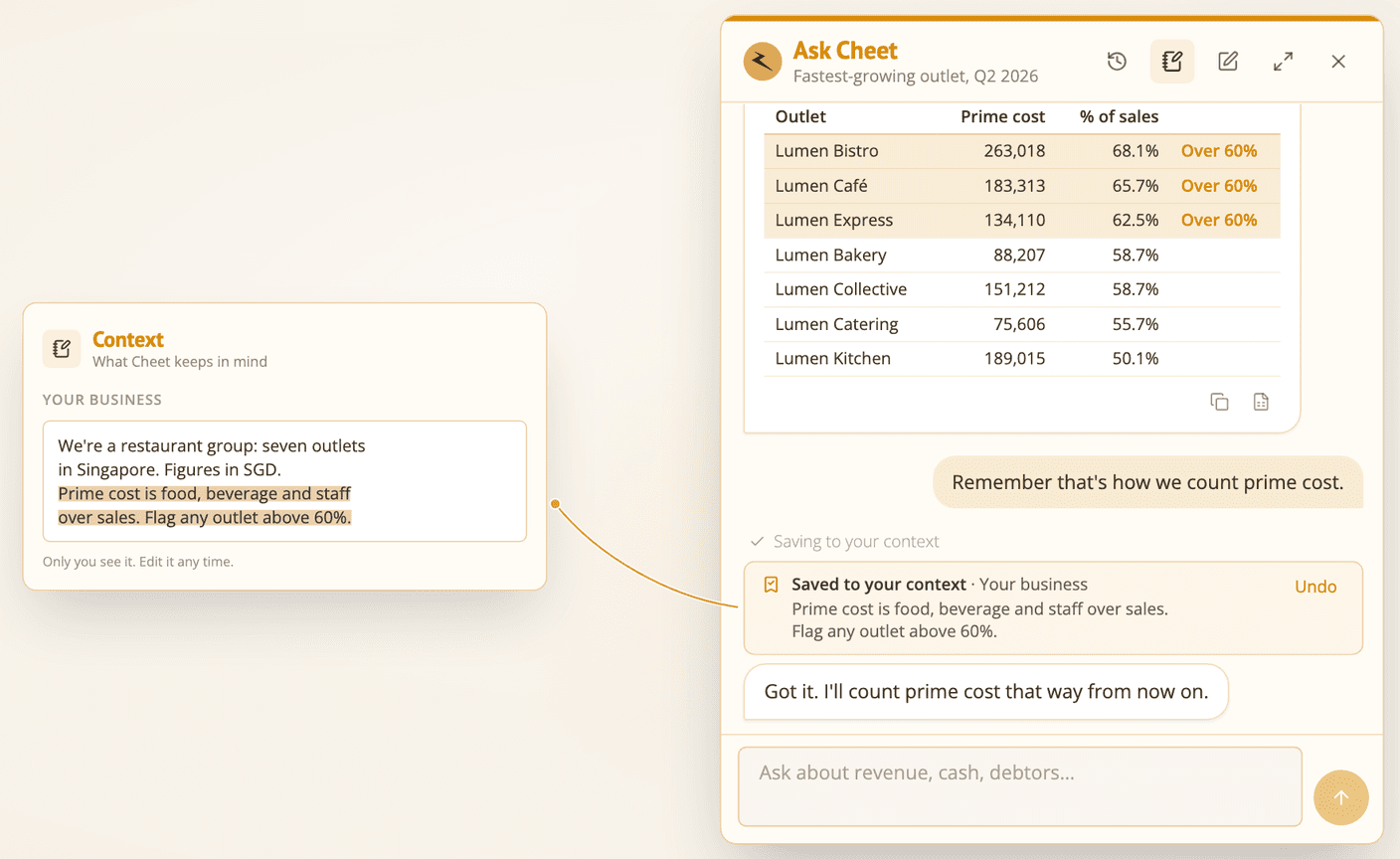Click the Cheet logo avatar
This screenshot has height=859, width=1400.
click(x=763, y=62)
